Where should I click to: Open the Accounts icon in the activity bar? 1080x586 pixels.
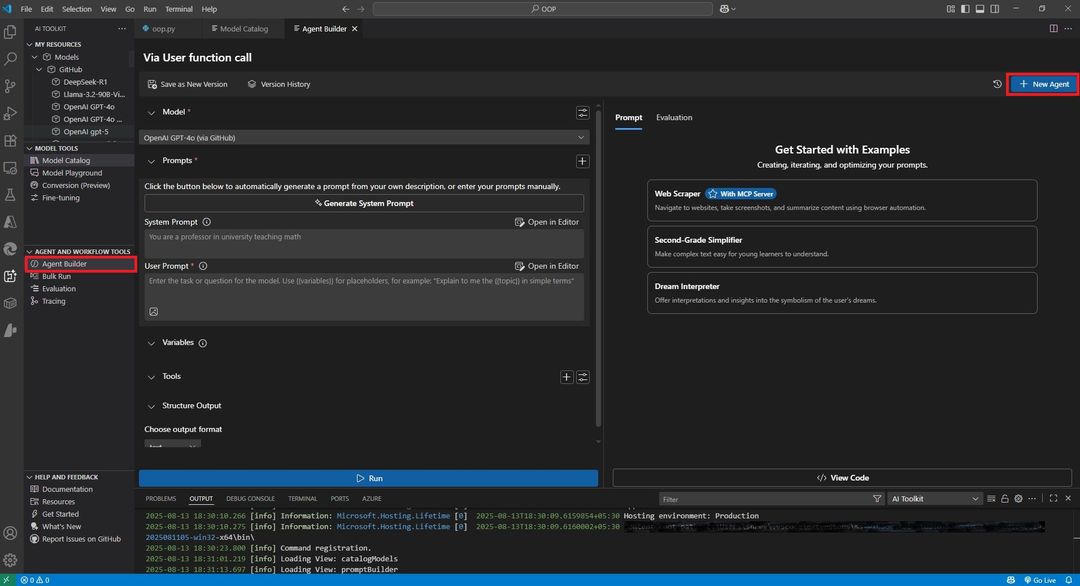pos(10,533)
